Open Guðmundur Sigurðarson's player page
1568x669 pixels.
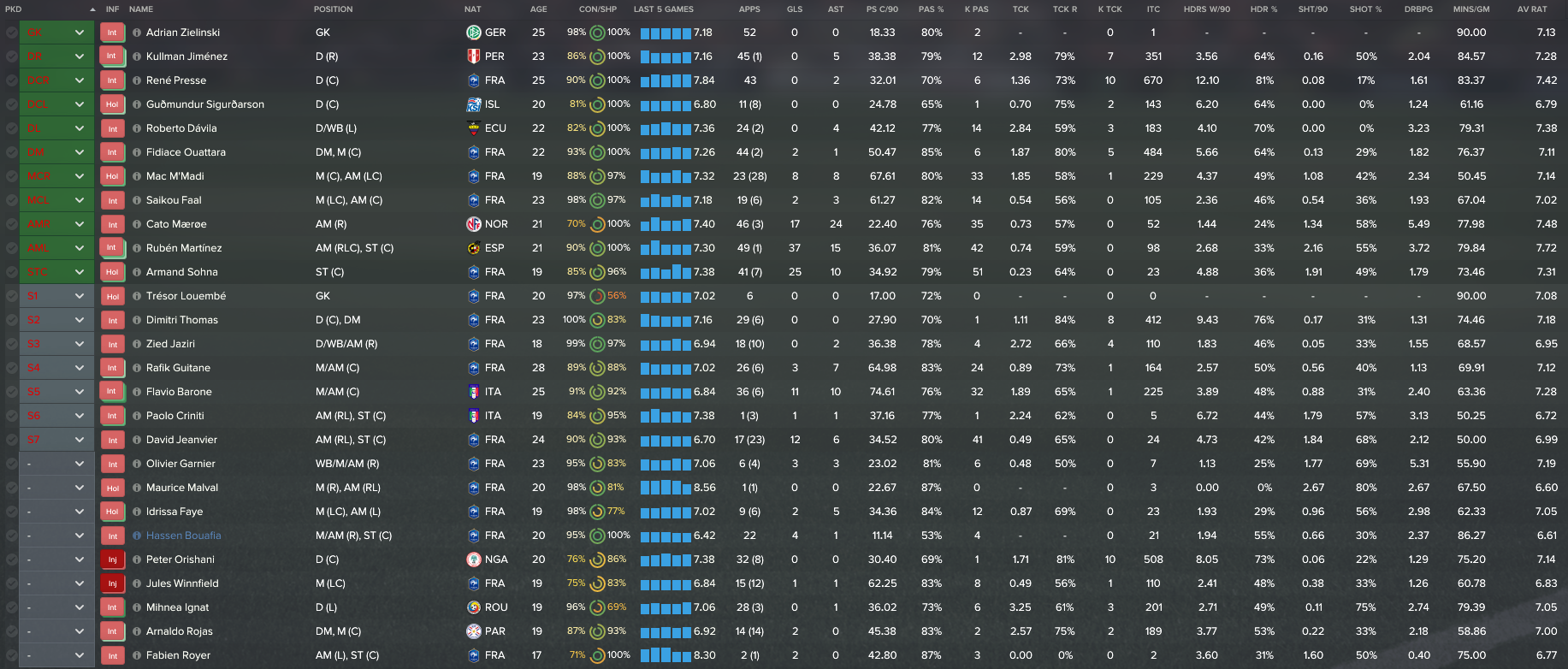pos(205,104)
